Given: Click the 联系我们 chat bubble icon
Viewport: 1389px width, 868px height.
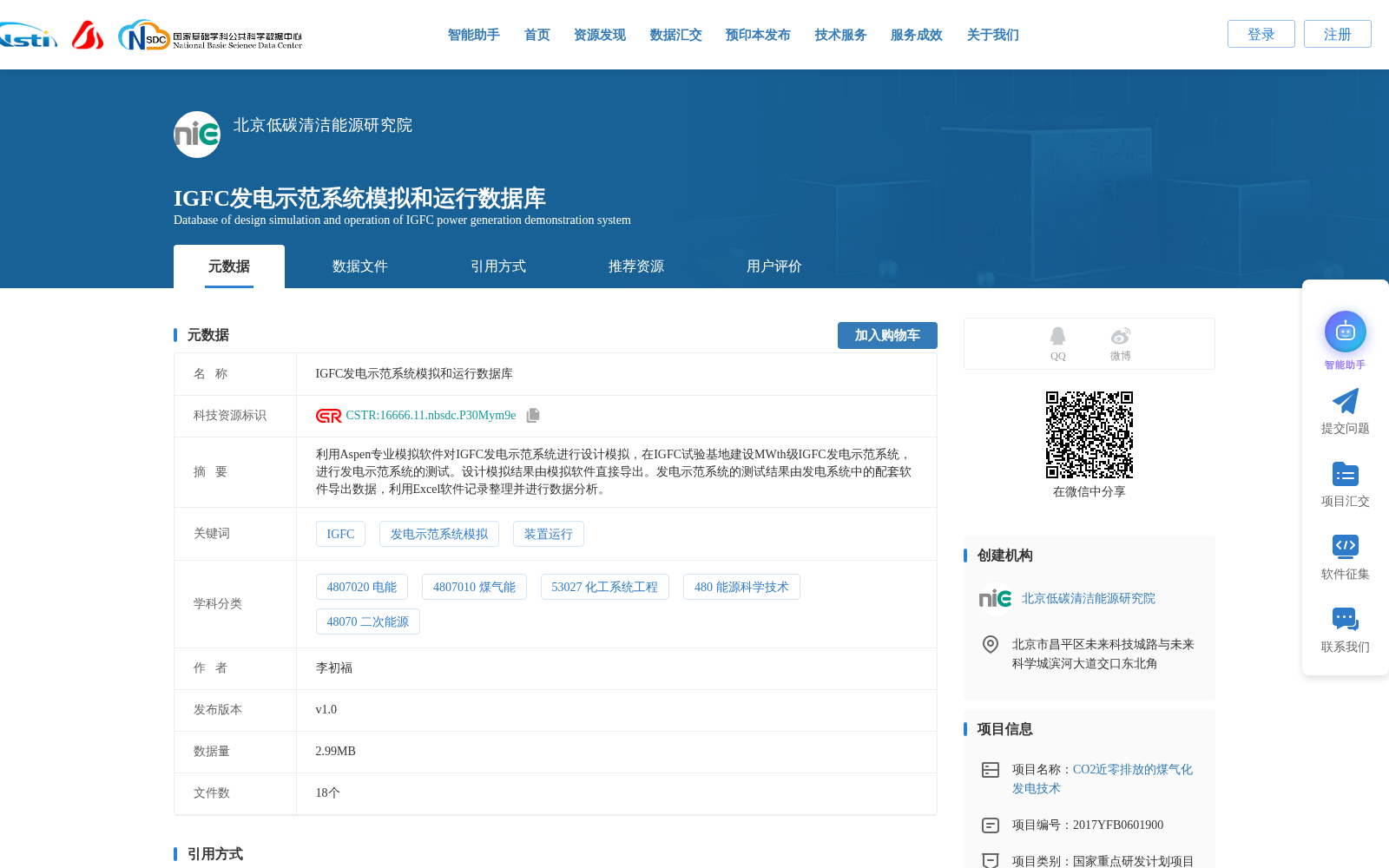Looking at the screenshot, I should point(1345,619).
